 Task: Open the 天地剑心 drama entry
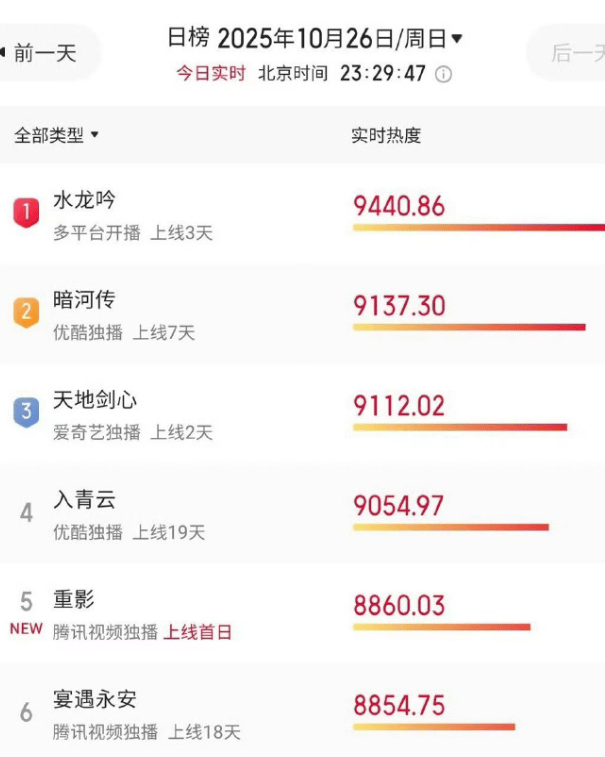pyautogui.click(x=95, y=400)
